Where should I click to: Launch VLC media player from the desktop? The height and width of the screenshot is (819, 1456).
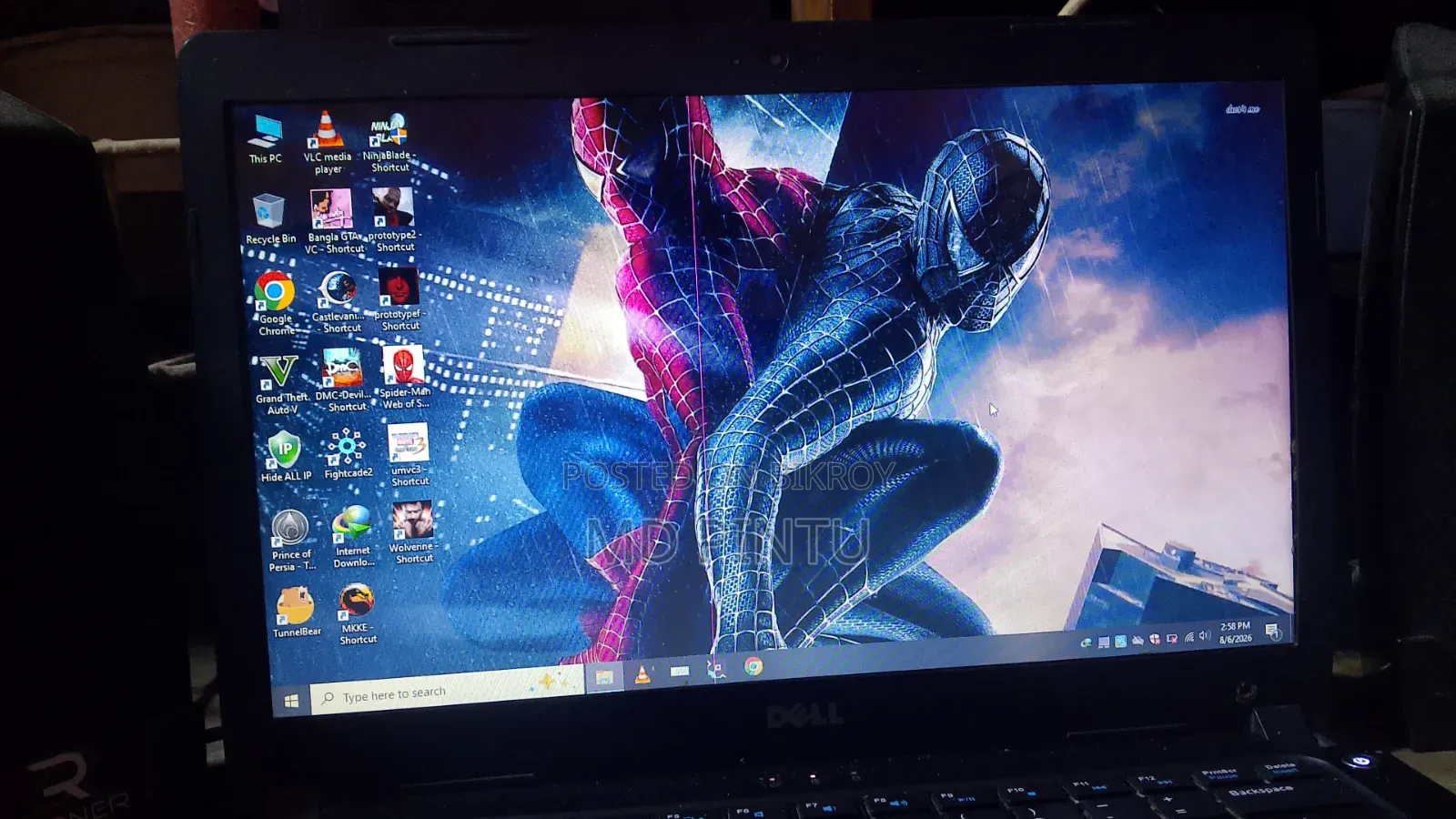[x=328, y=143]
